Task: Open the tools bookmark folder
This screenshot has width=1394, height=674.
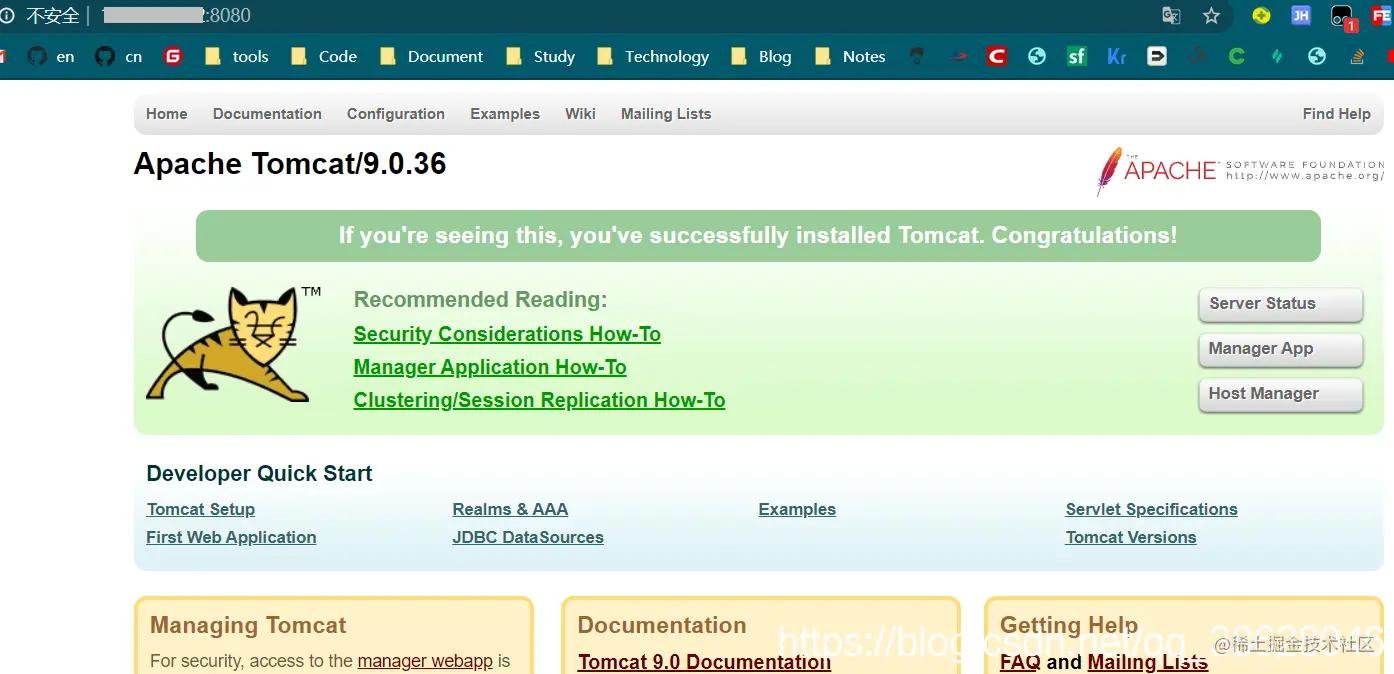Action: [x=236, y=57]
